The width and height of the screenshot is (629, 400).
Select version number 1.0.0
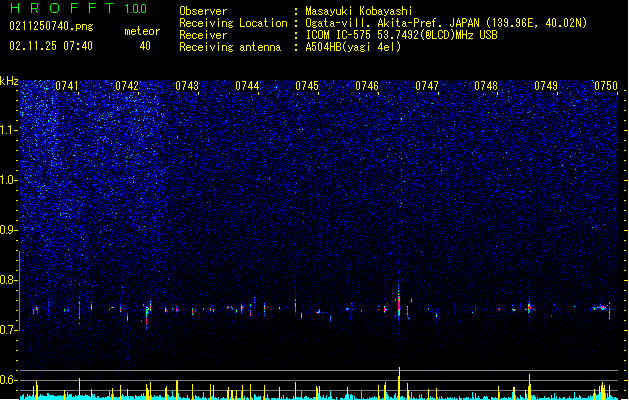pyautogui.click(x=135, y=8)
